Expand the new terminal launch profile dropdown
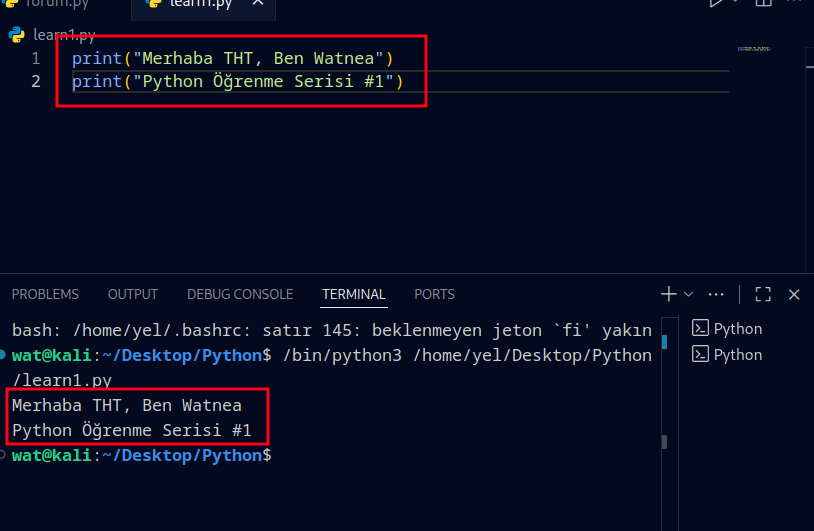Image resolution: width=814 pixels, height=531 pixels. coord(689,294)
